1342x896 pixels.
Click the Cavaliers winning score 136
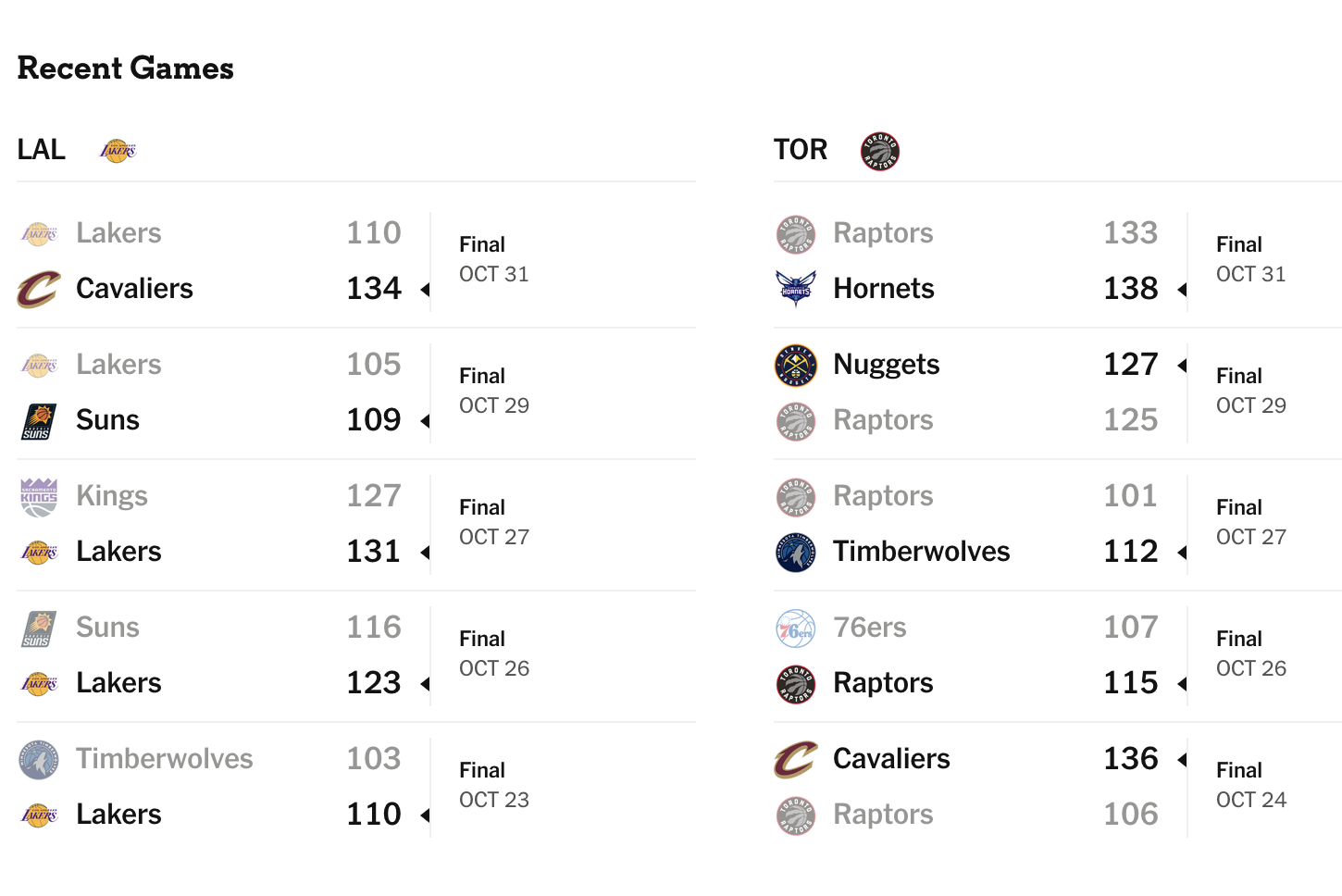(1130, 759)
